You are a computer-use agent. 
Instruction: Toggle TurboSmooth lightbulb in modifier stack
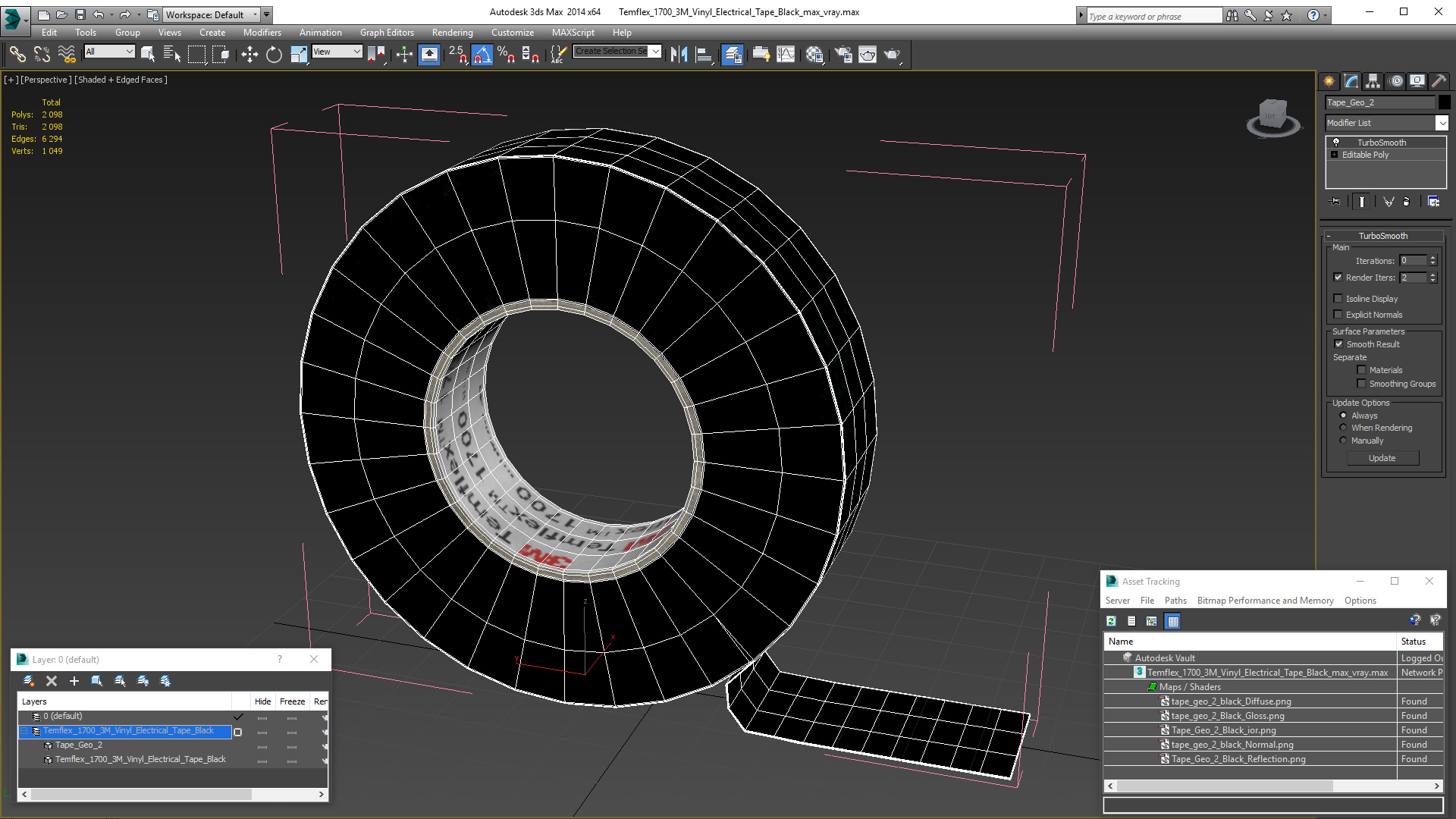click(1336, 143)
